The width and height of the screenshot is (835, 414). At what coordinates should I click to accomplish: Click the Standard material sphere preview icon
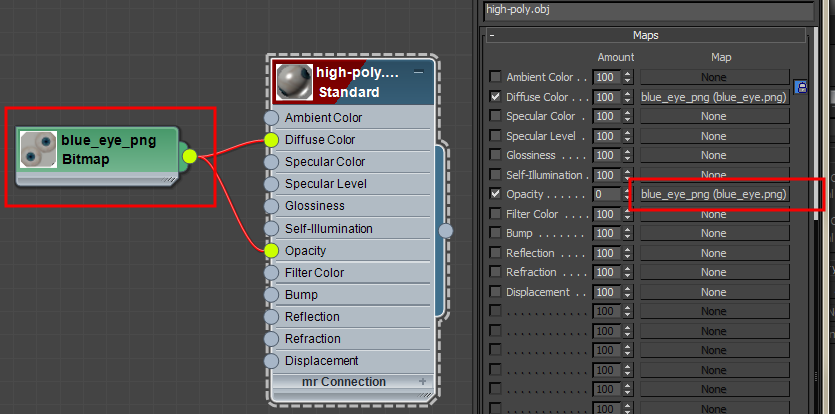[x=293, y=82]
